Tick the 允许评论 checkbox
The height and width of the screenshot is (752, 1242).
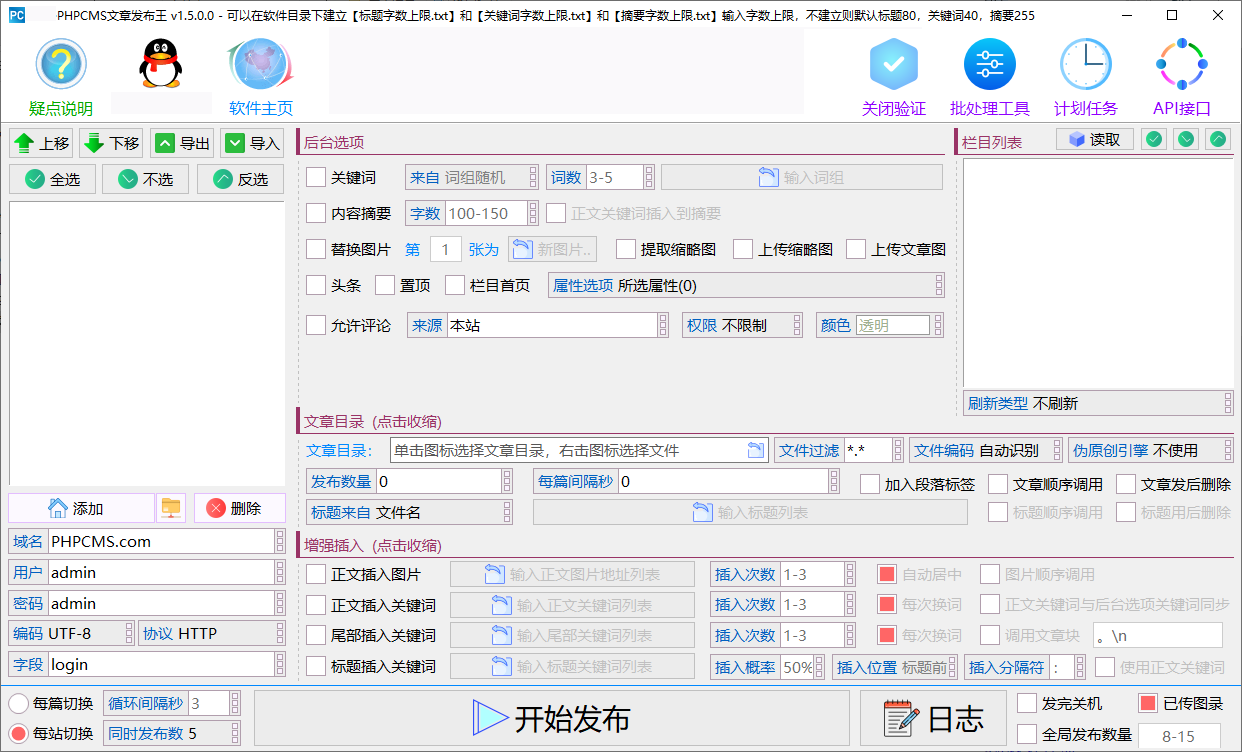(316, 325)
